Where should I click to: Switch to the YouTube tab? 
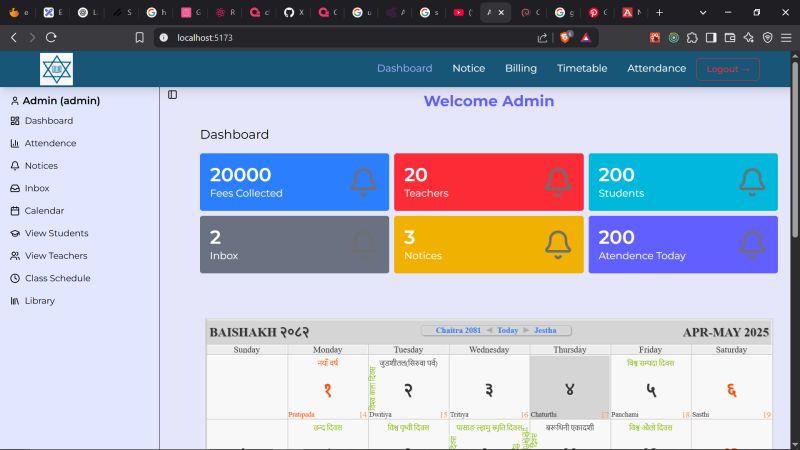(x=463, y=13)
